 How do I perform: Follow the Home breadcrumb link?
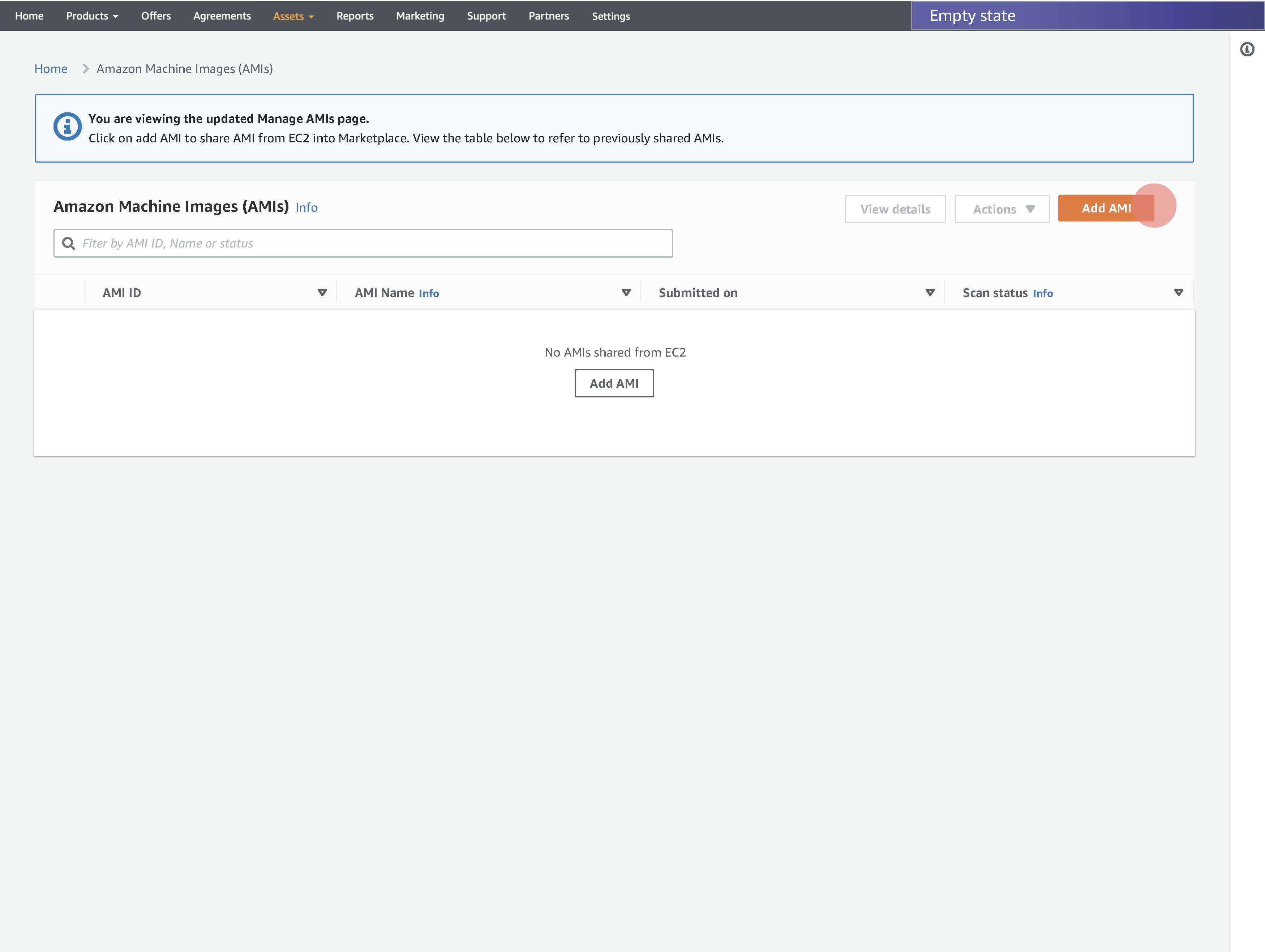tap(50, 69)
